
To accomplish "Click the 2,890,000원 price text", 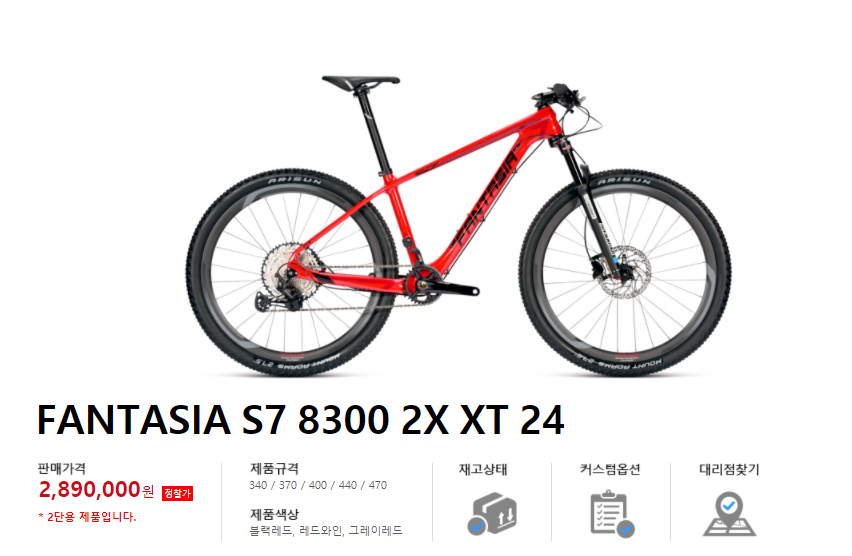I will point(97,490).
